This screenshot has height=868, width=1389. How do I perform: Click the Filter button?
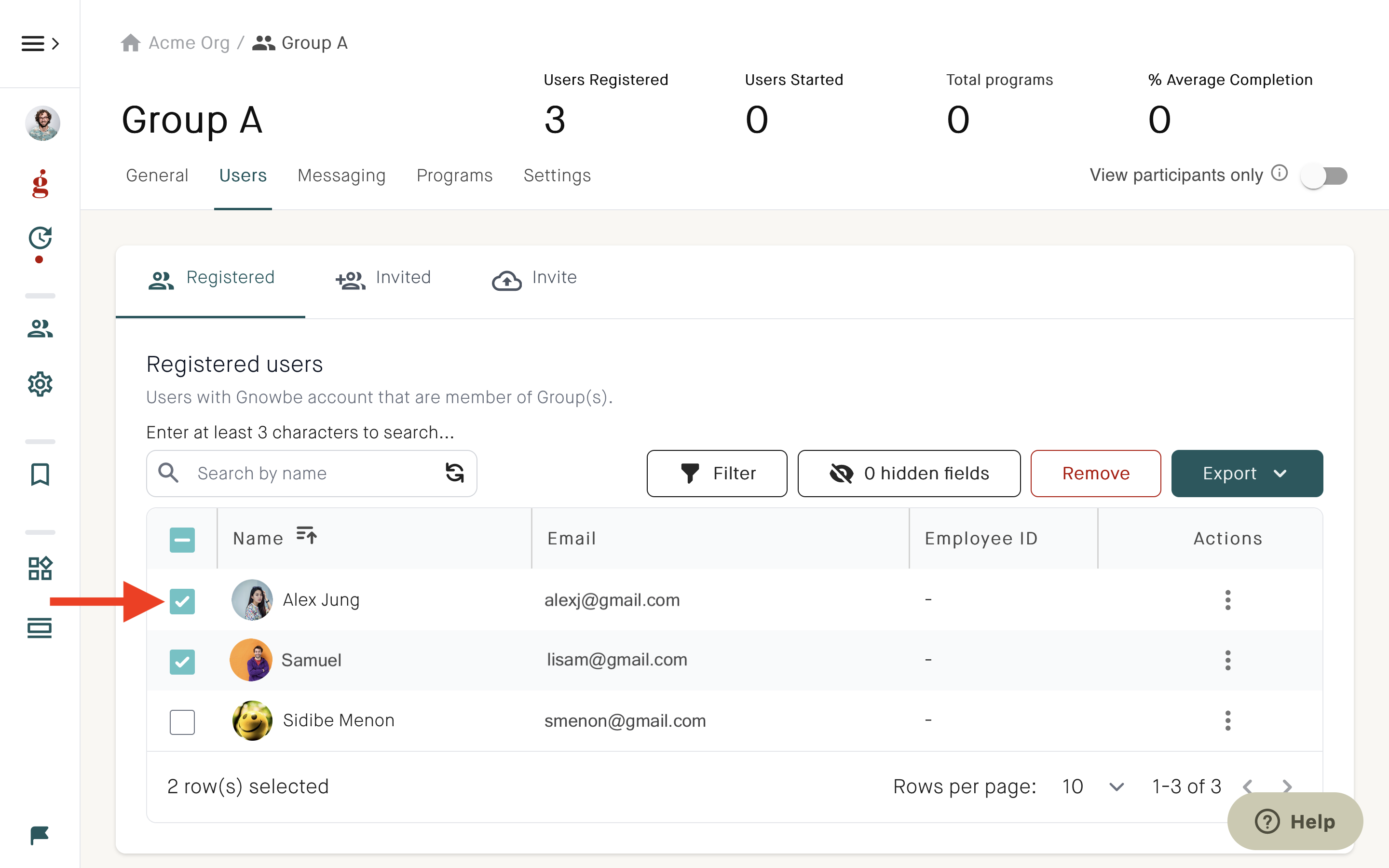(716, 473)
